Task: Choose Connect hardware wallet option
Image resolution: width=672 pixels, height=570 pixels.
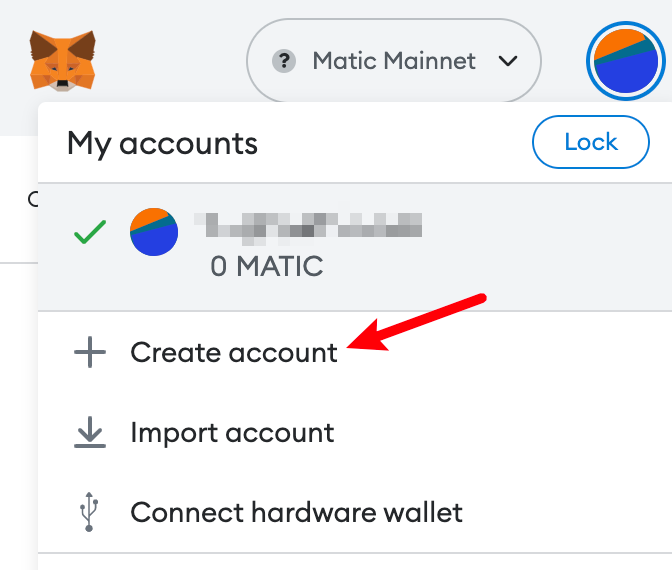Action: pos(355,512)
